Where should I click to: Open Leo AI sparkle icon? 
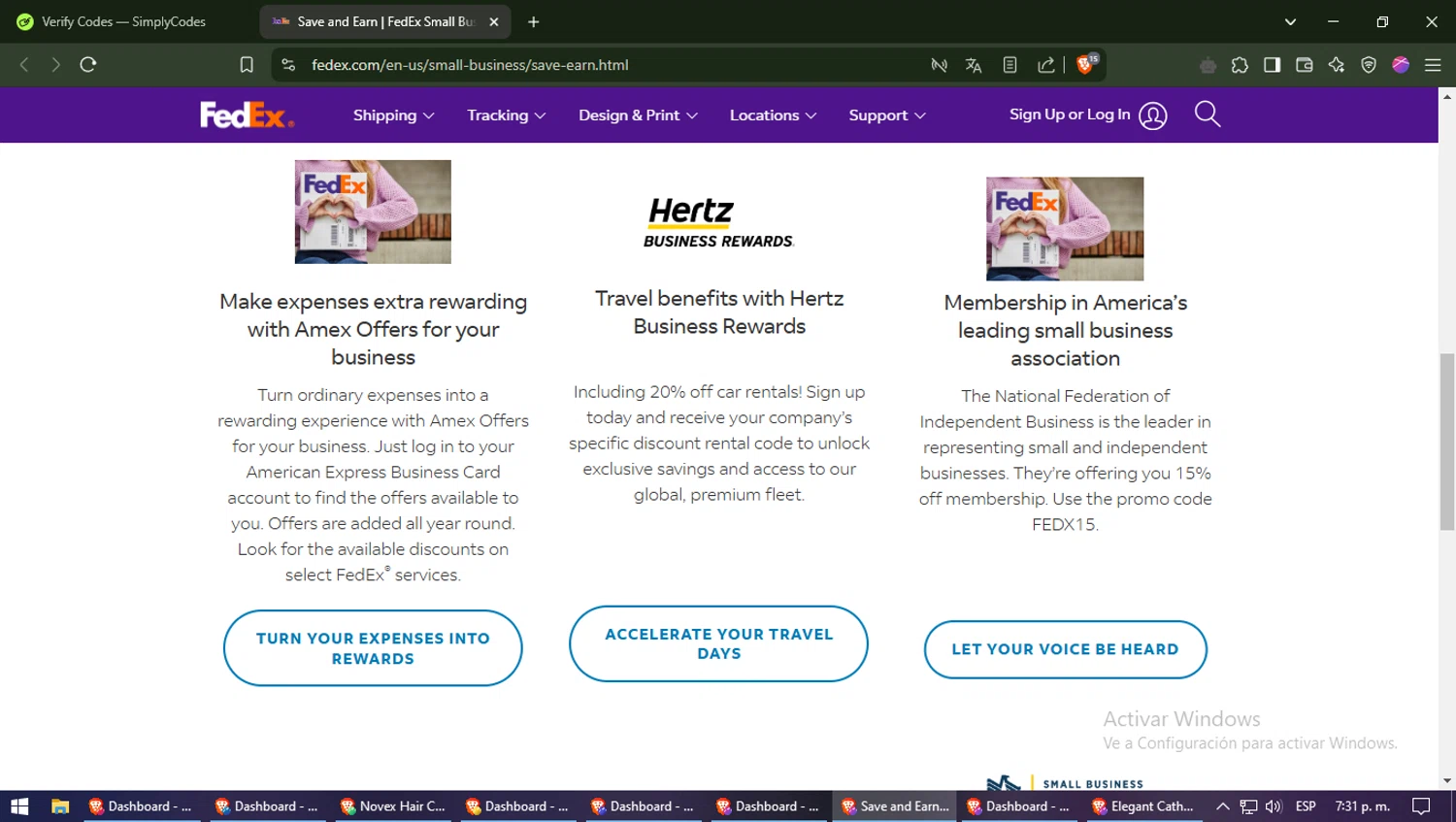1337,65
